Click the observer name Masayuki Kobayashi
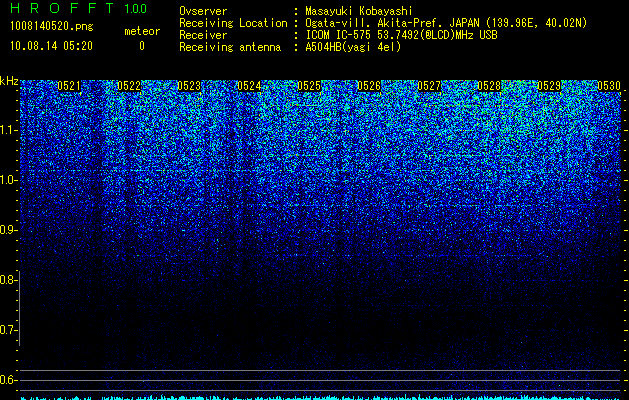This screenshot has height=400, width=629. pyautogui.click(x=359, y=11)
